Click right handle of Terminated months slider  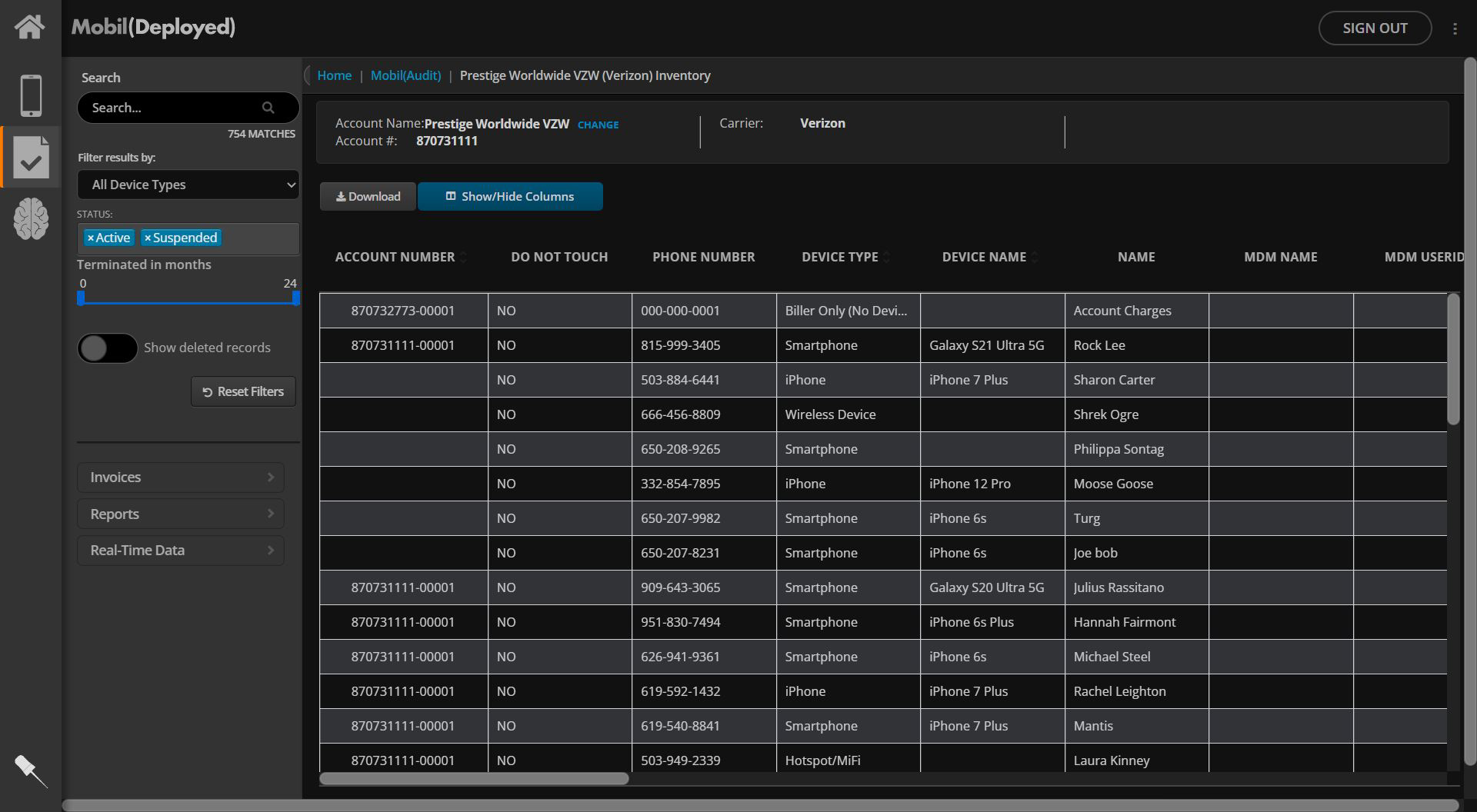coord(295,298)
